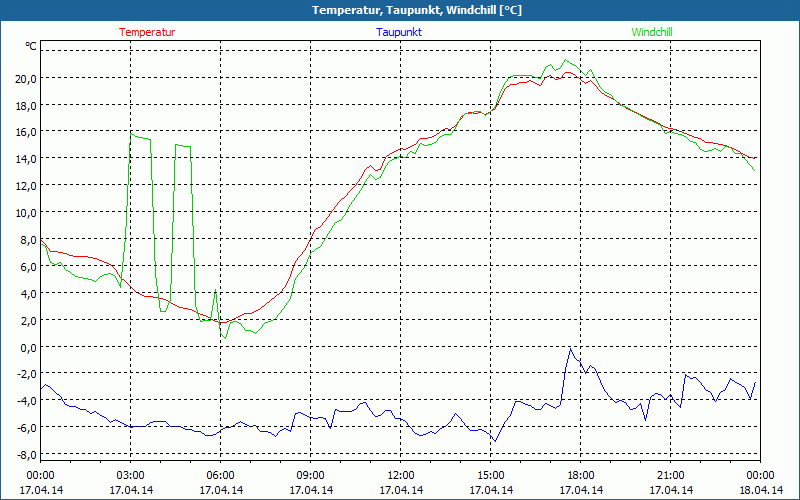Click the 21:00 time axis label
The image size is (800, 500).
pos(670,476)
